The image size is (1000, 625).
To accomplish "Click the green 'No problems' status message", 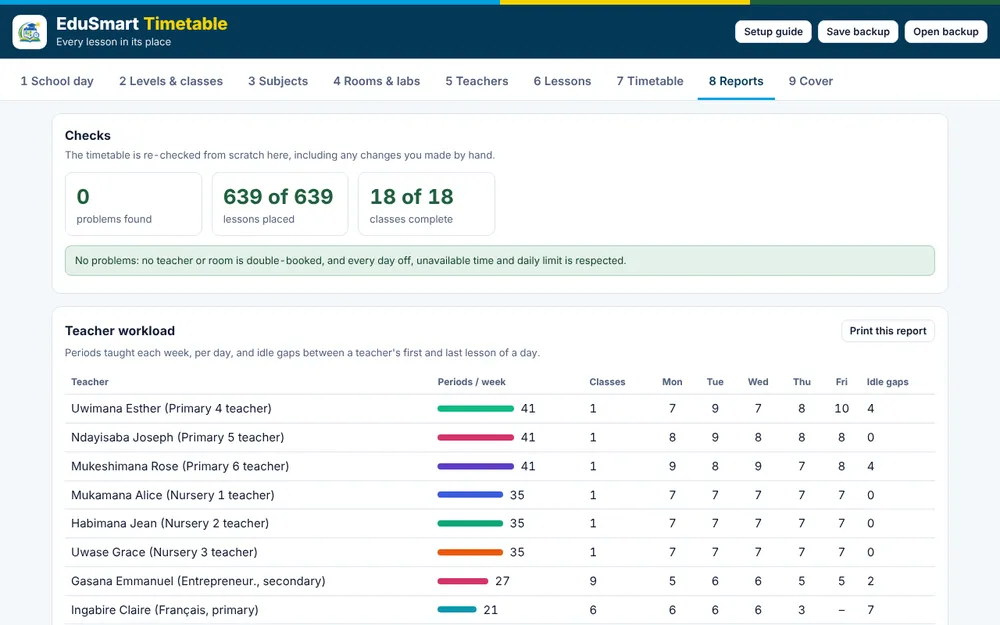I will [x=500, y=261].
